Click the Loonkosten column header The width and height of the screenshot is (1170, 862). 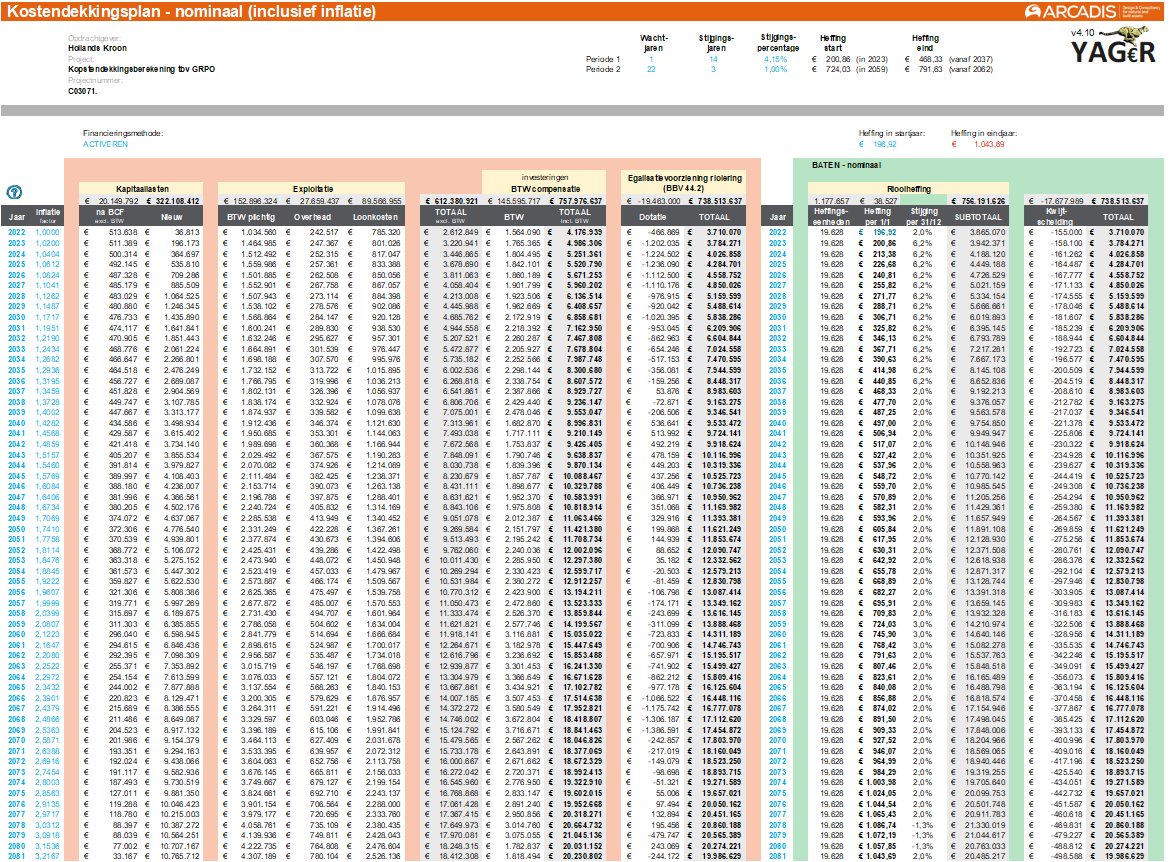click(379, 214)
